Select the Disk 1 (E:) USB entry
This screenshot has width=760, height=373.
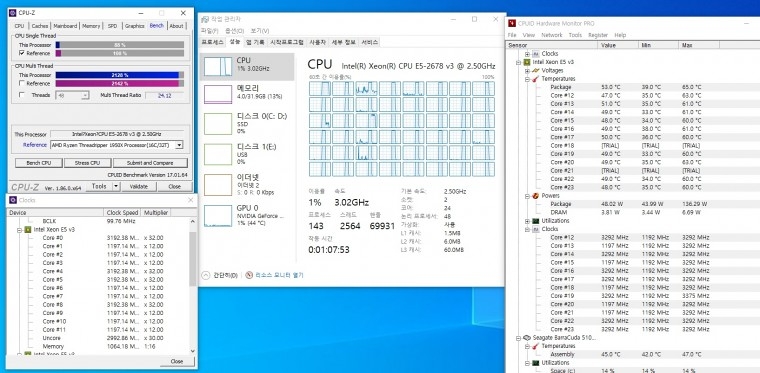(x=246, y=154)
